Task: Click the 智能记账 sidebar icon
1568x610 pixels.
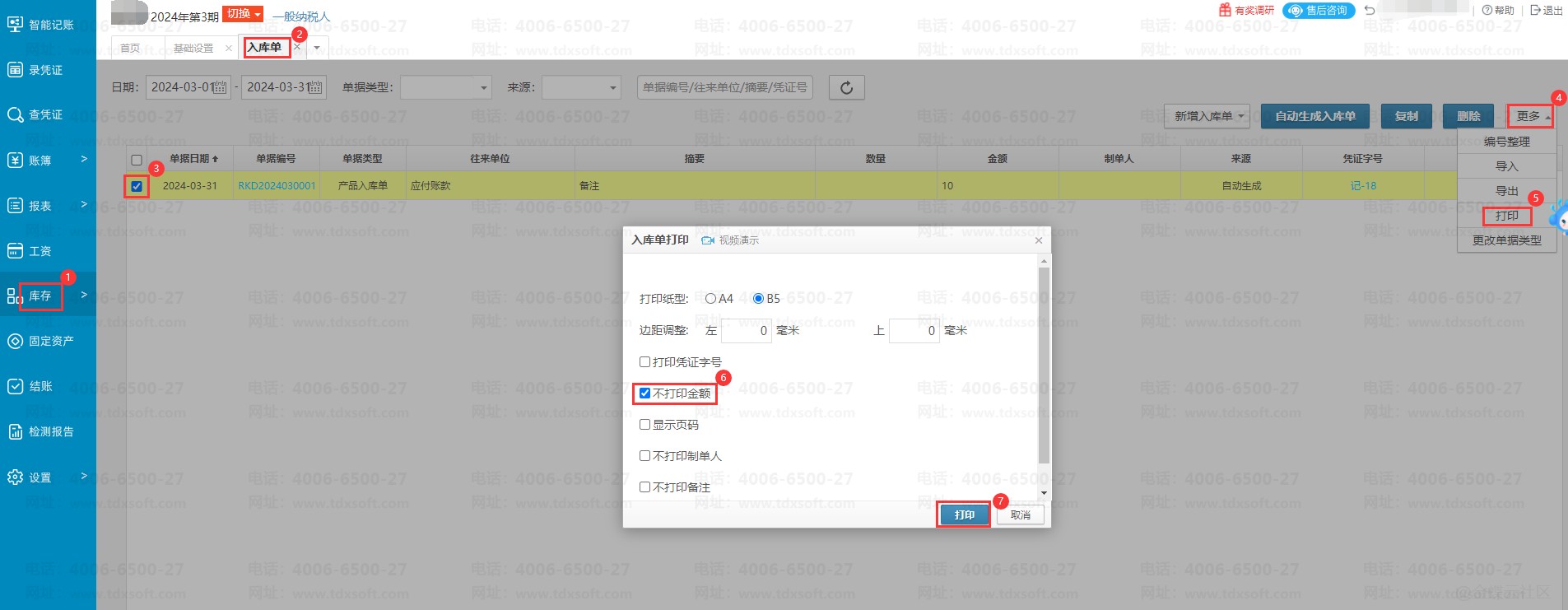Action: [15, 25]
